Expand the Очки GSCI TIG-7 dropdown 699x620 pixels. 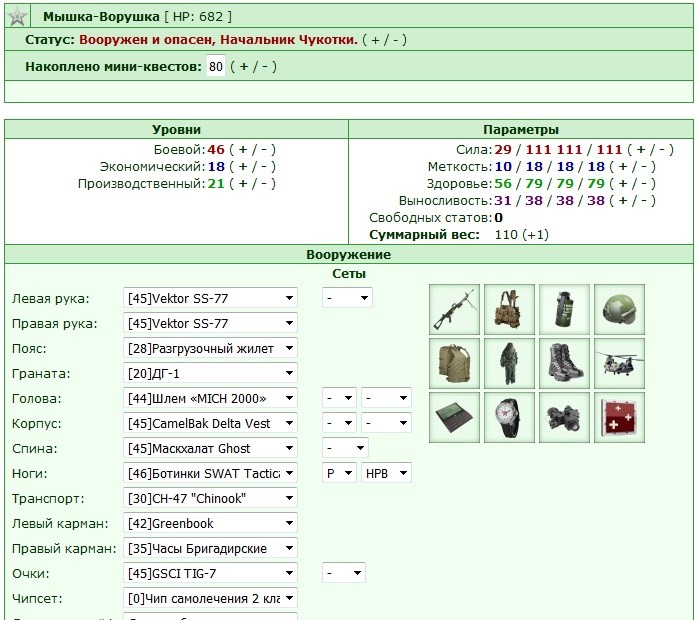[x=210, y=573]
